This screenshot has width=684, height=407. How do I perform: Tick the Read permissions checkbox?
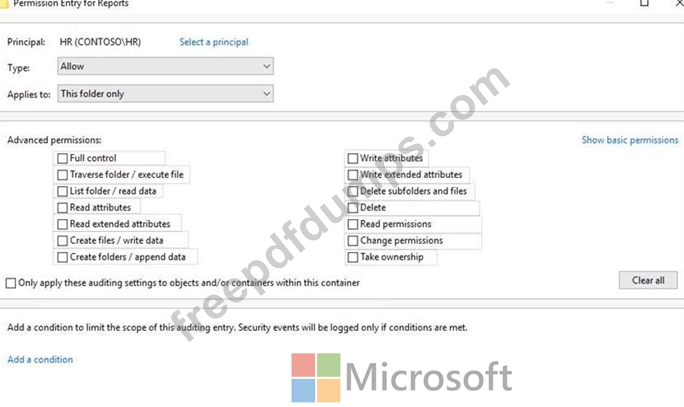tap(352, 224)
